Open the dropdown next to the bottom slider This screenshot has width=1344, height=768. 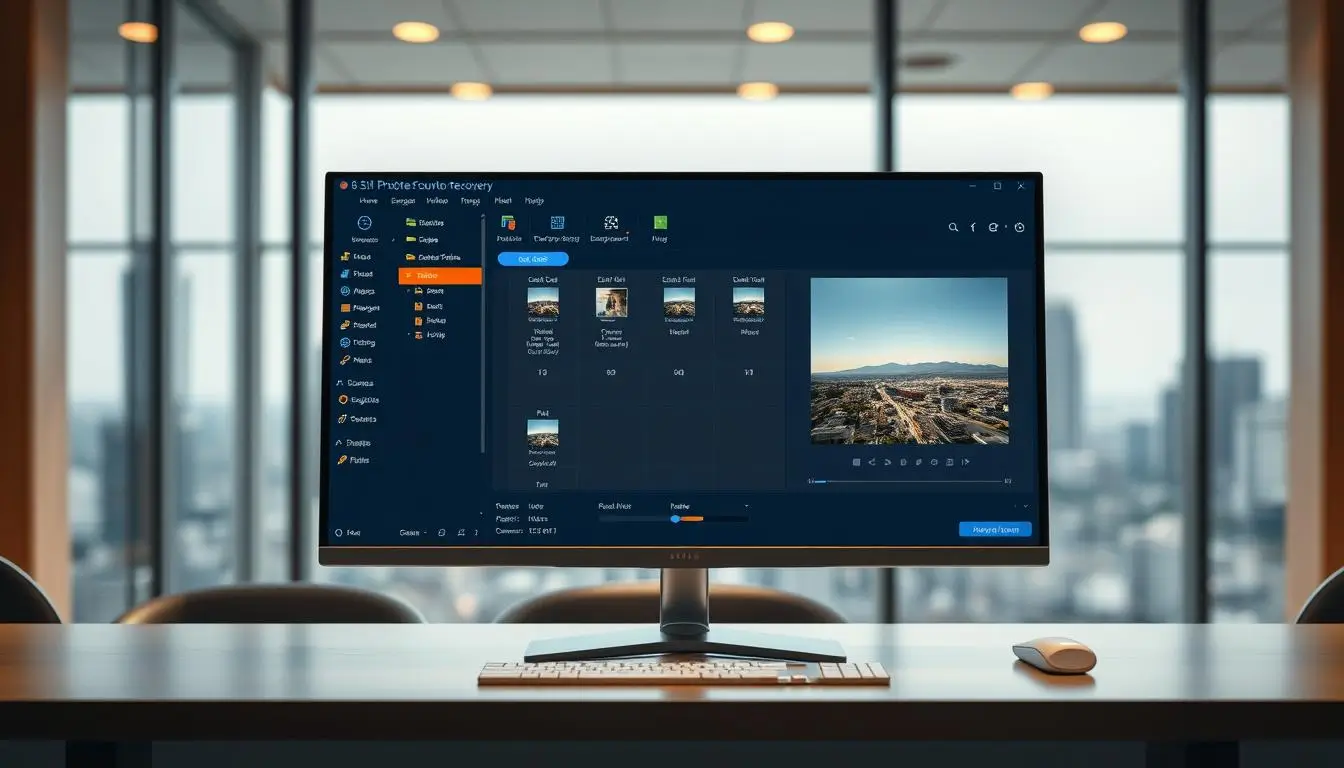pyautogui.click(x=744, y=506)
